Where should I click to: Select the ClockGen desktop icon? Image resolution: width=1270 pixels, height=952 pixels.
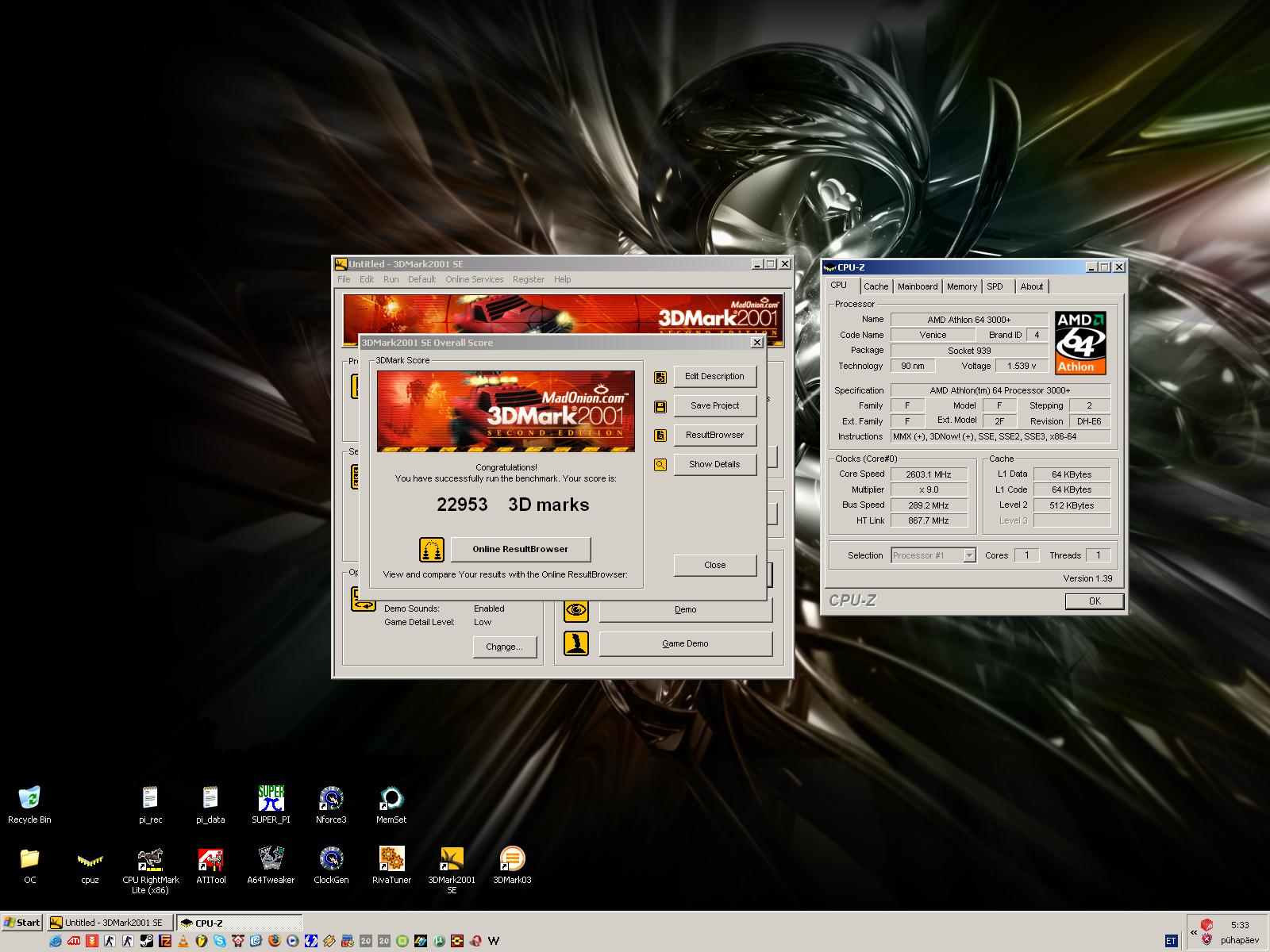(x=331, y=865)
